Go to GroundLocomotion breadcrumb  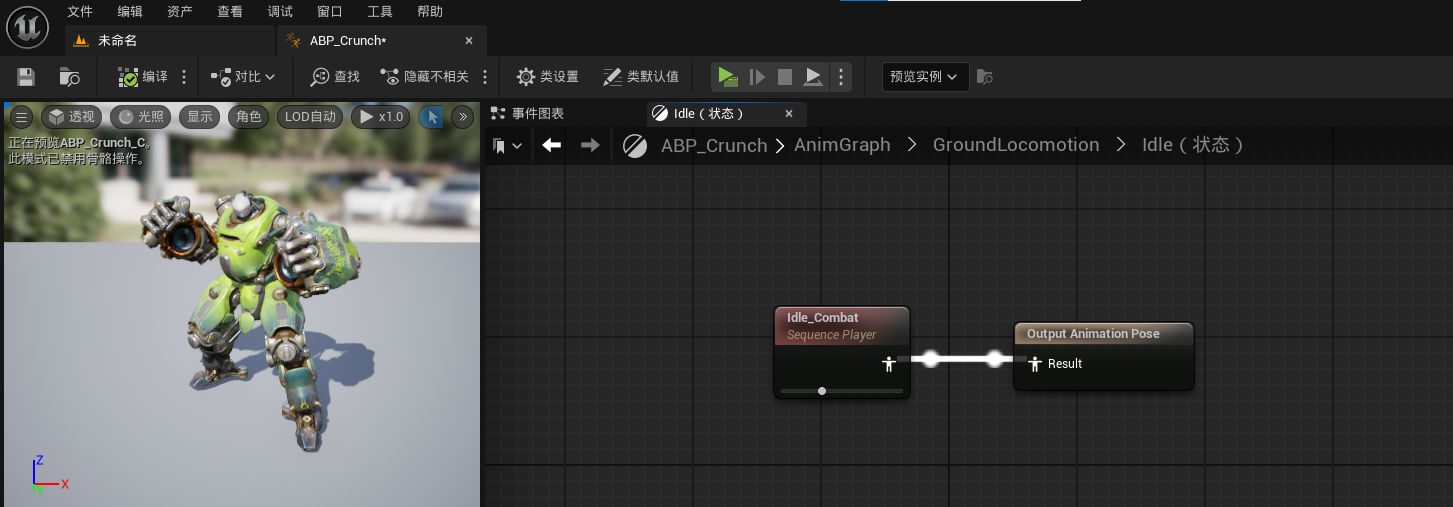click(1016, 145)
